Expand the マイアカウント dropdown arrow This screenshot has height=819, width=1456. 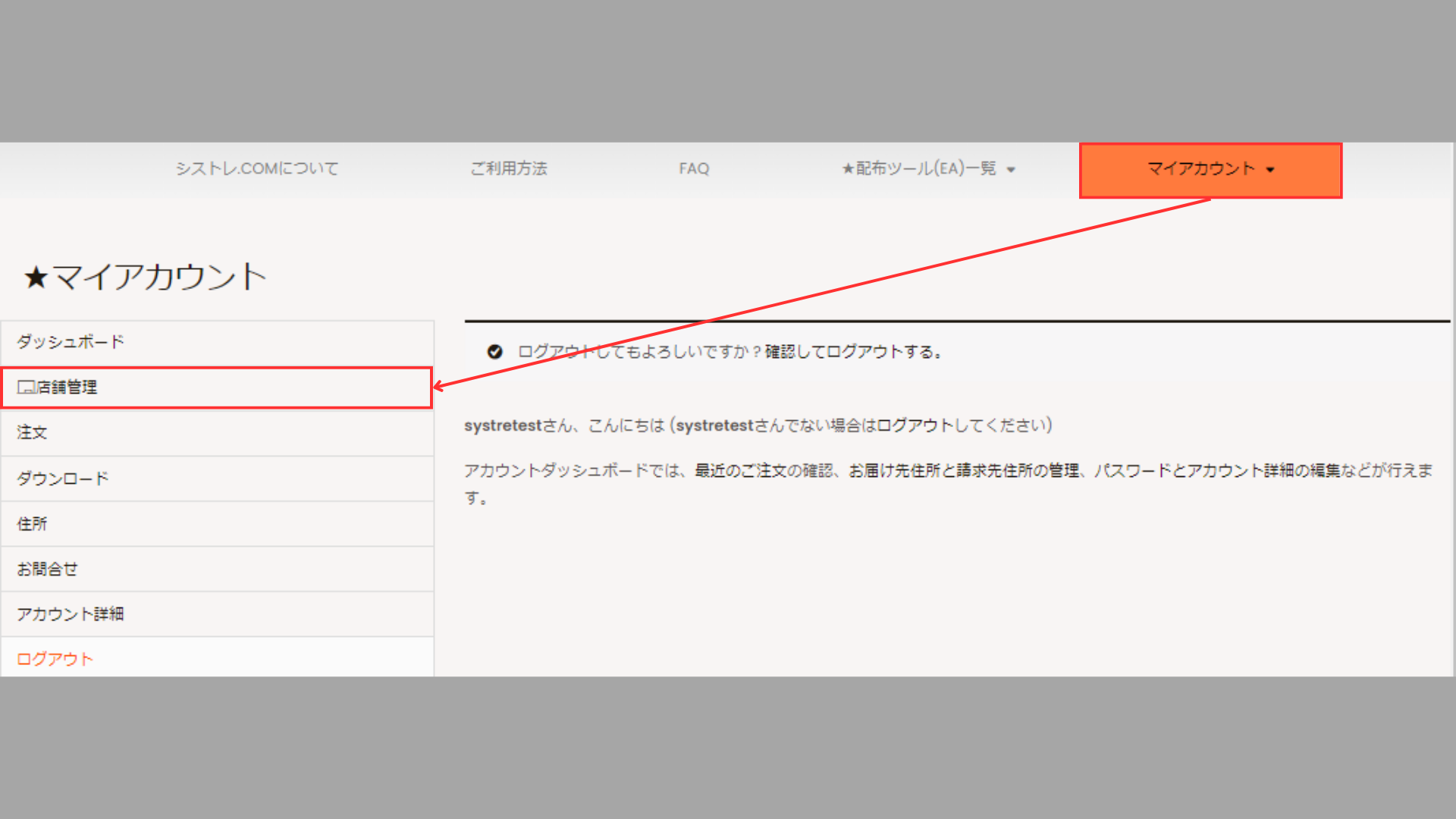(x=1270, y=170)
